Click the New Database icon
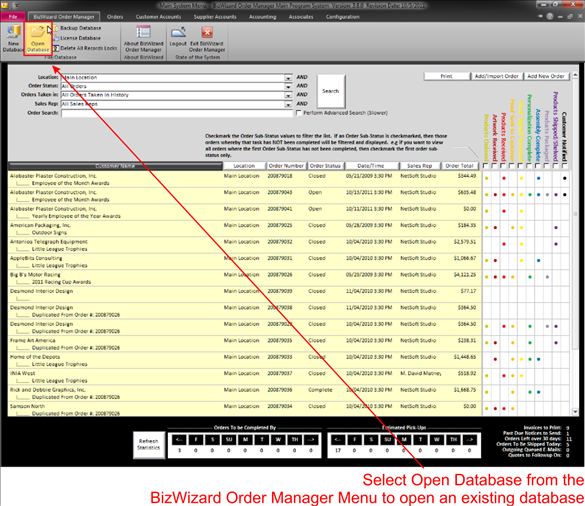The width and height of the screenshot is (585, 506). coord(13,32)
